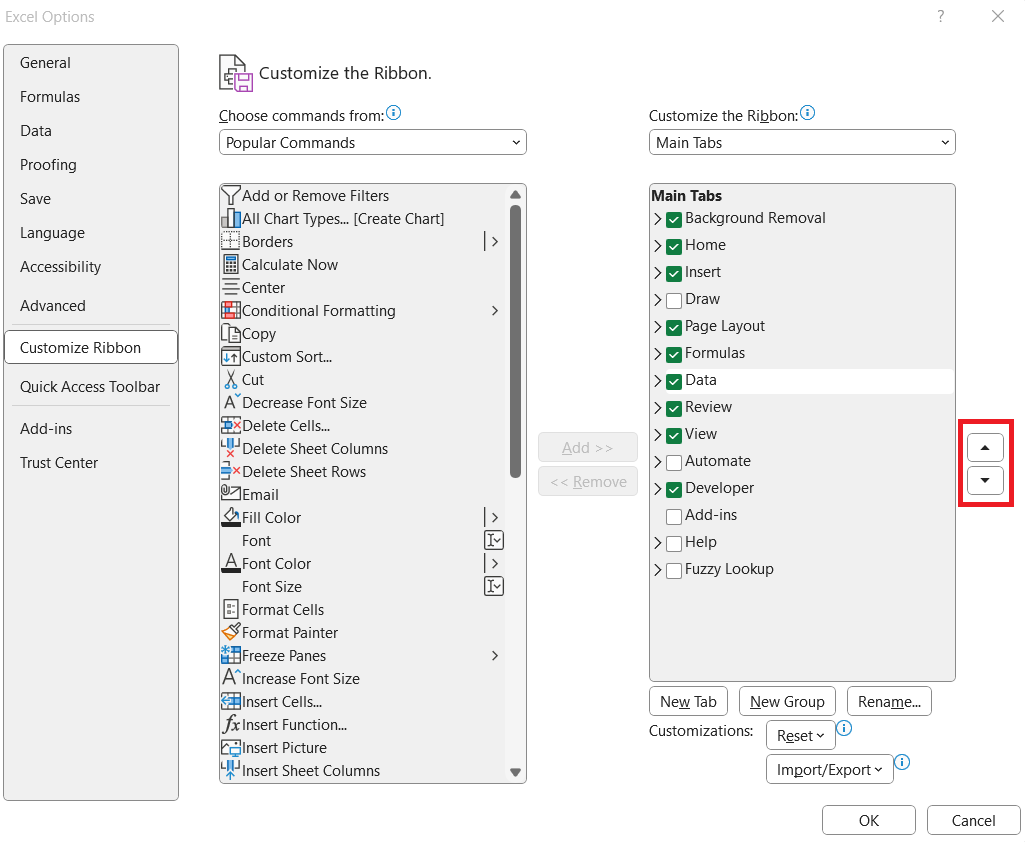1025x842 pixels.
Task: Select the Insert Sheet Columns icon
Action: click(x=230, y=770)
